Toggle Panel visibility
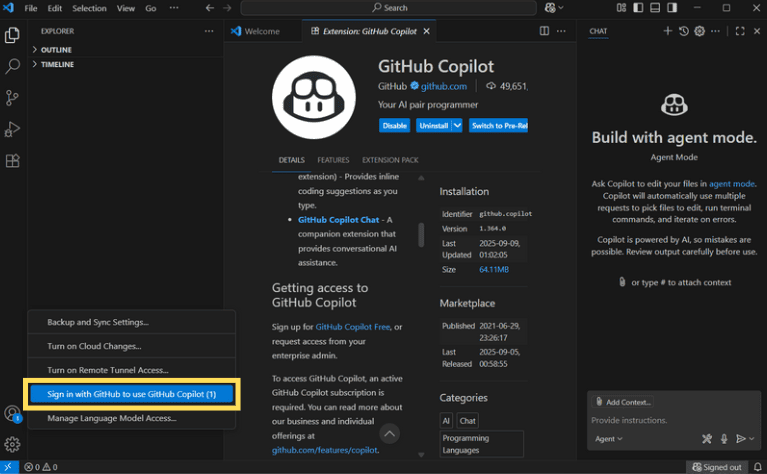The image size is (767, 474). tap(655, 8)
